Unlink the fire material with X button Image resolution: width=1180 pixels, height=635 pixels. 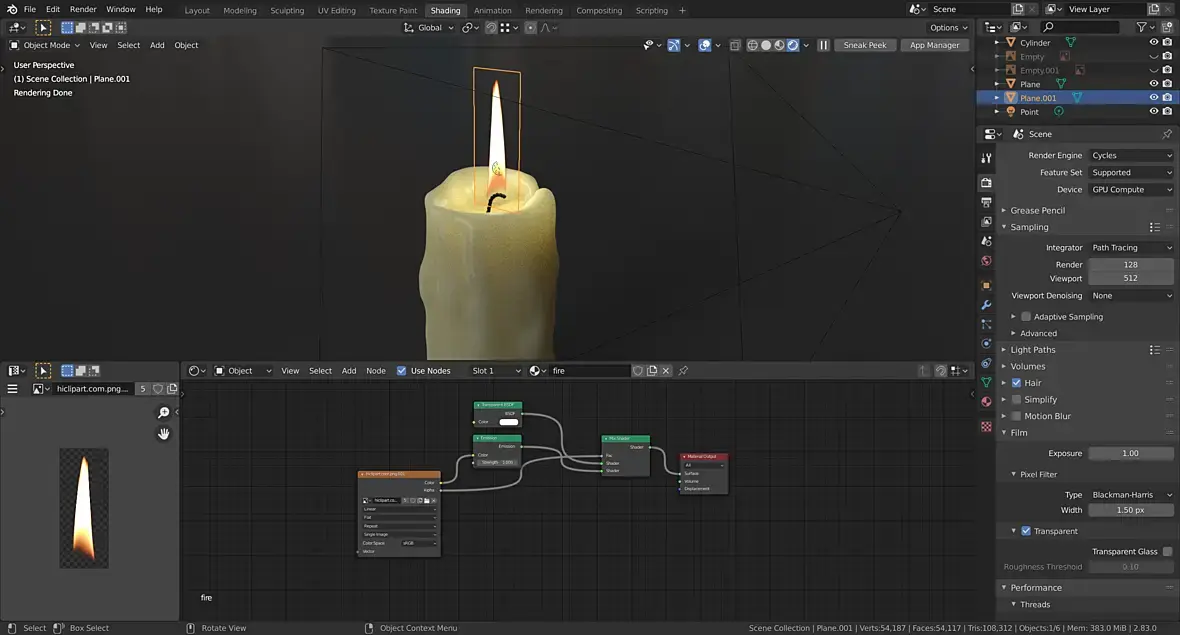[667, 371]
